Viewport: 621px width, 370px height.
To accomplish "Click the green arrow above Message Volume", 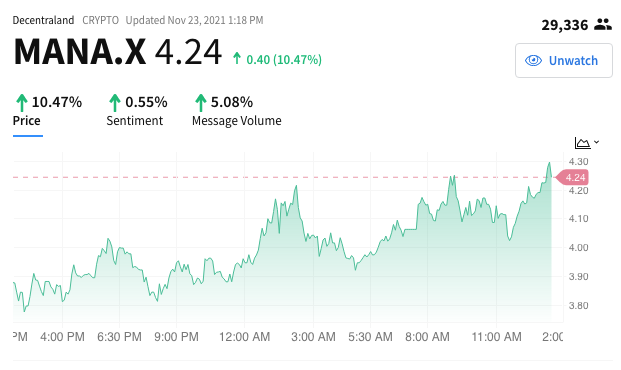I will (x=201, y=103).
